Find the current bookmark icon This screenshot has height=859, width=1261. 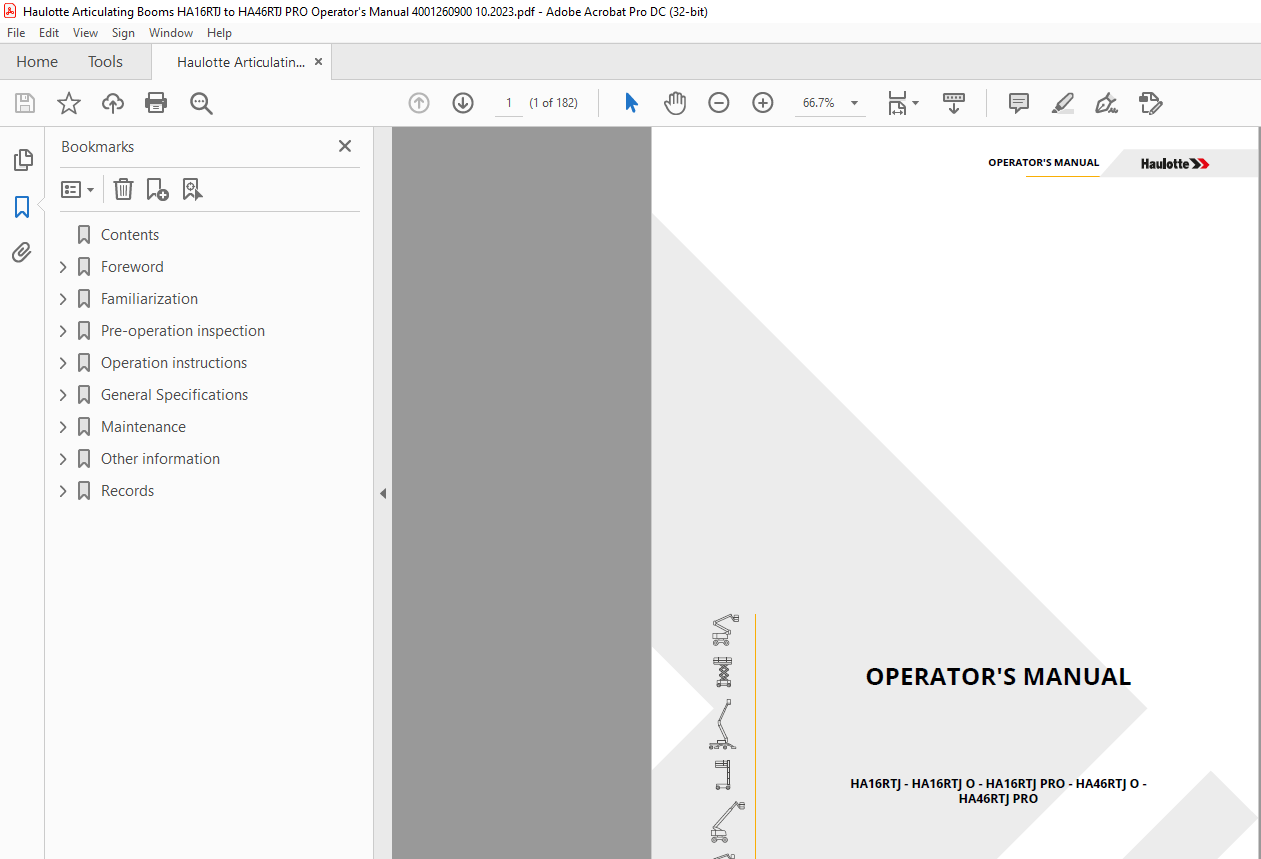(x=192, y=189)
